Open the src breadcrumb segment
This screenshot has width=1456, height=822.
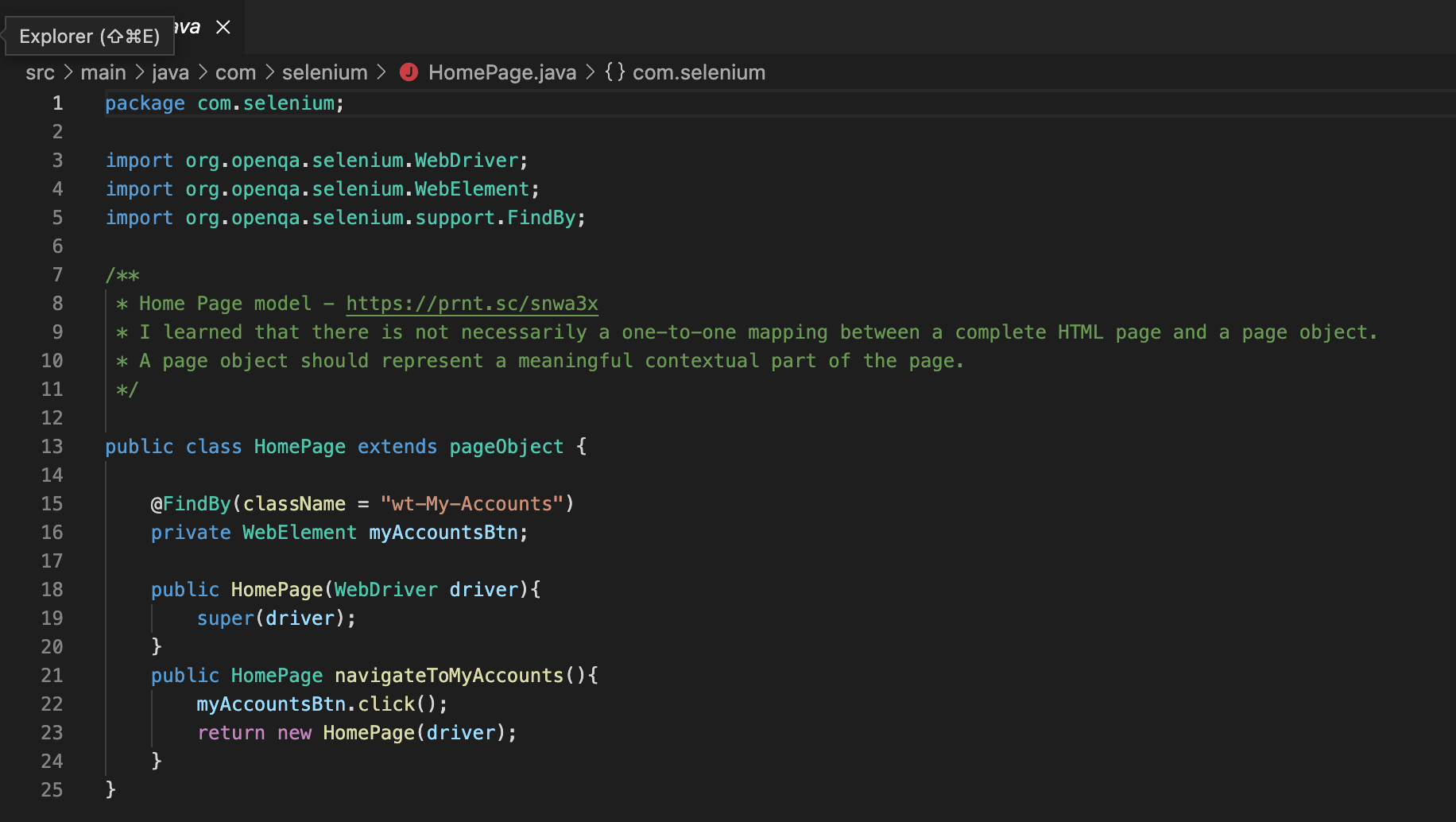[x=40, y=72]
